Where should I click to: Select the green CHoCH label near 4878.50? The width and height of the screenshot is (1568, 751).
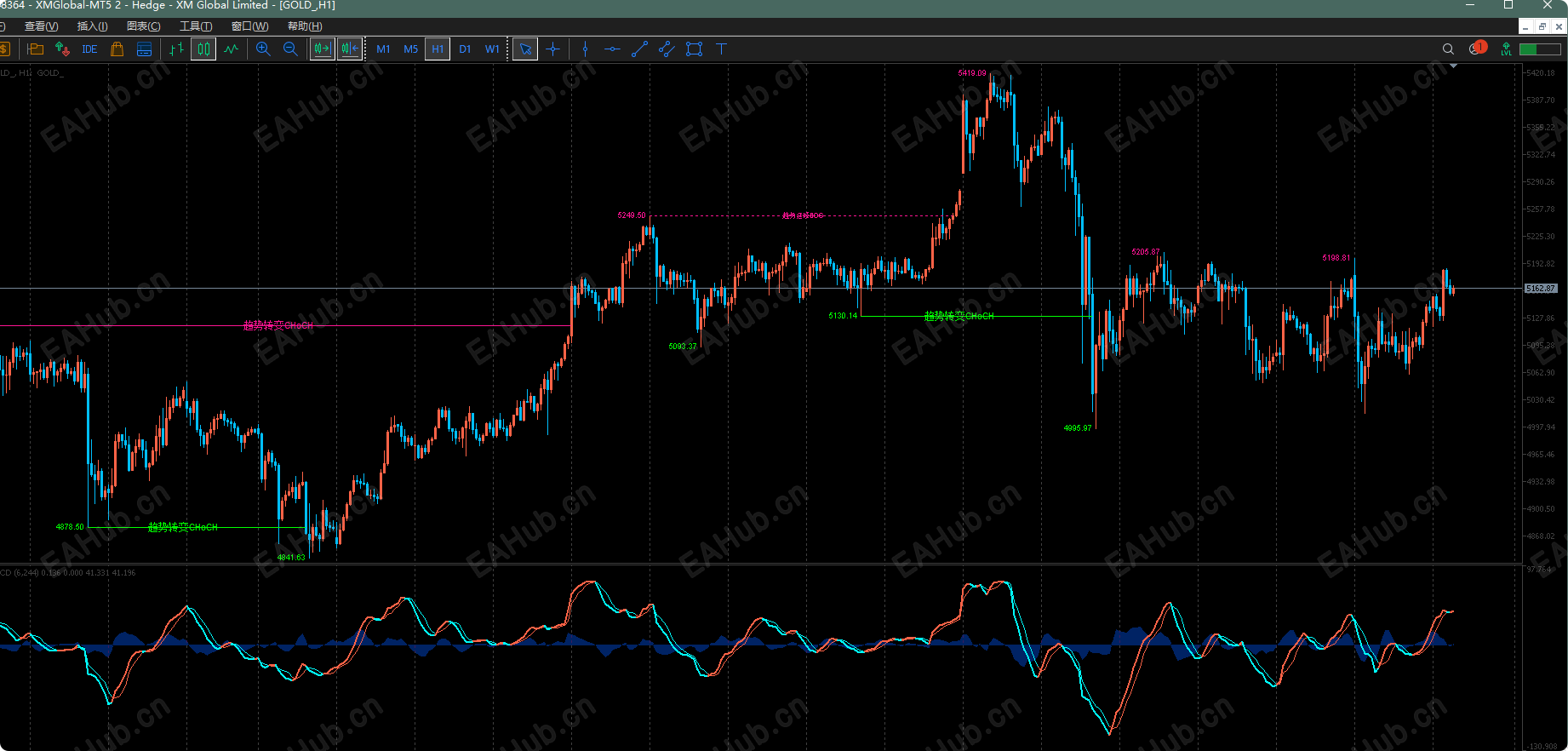pos(183,527)
